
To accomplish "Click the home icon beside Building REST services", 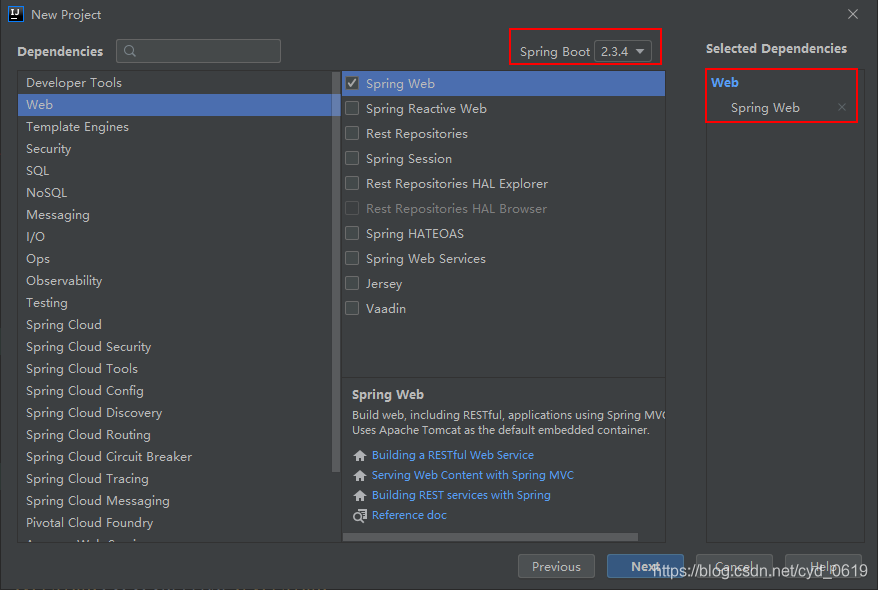I will coord(359,495).
